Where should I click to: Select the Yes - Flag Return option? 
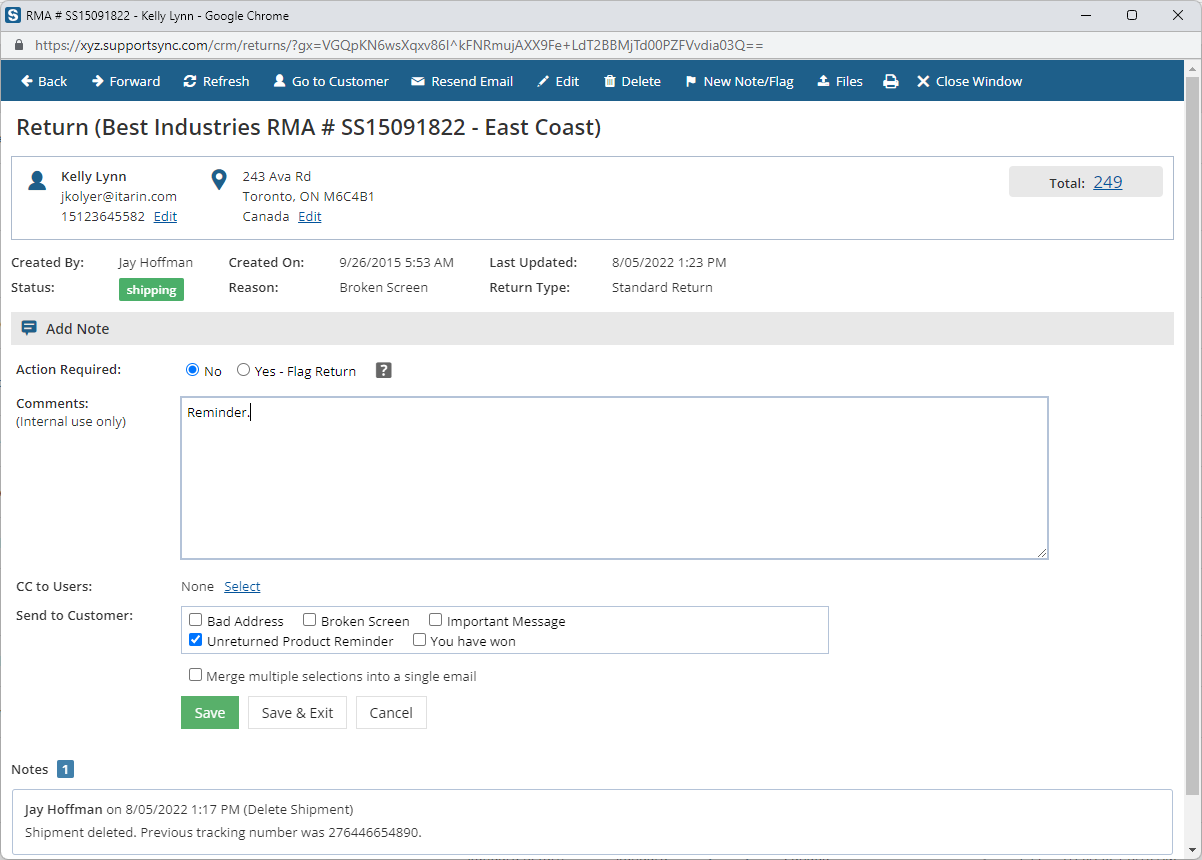[x=244, y=371]
